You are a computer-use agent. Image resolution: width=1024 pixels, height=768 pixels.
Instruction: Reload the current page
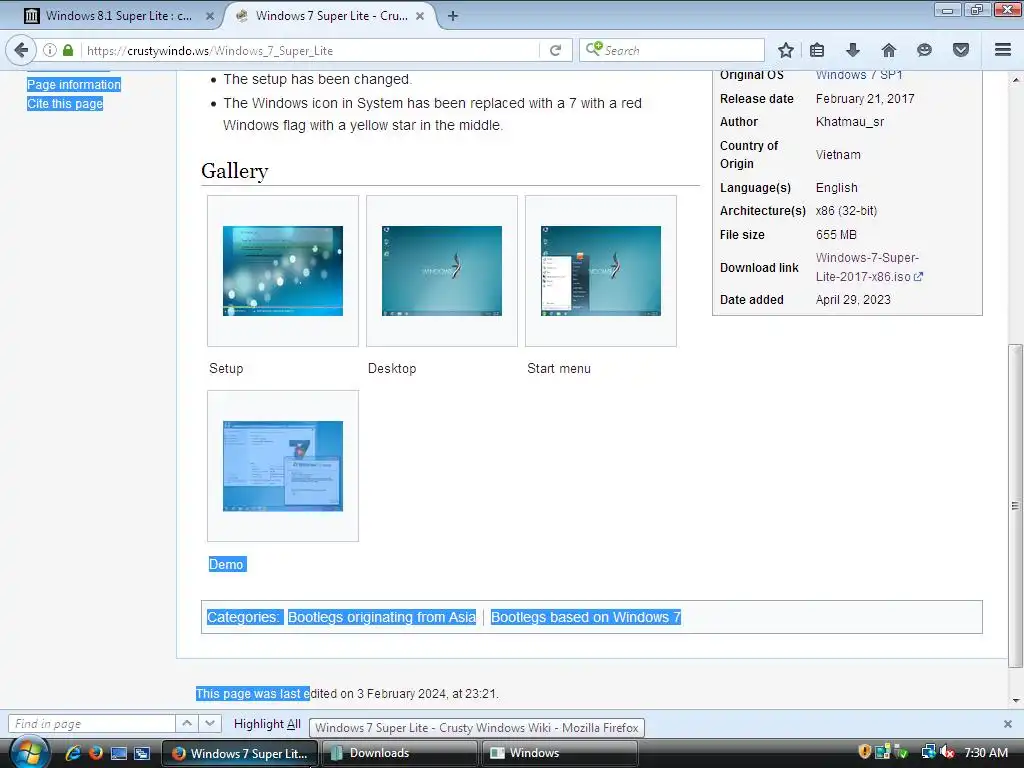(555, 50)
